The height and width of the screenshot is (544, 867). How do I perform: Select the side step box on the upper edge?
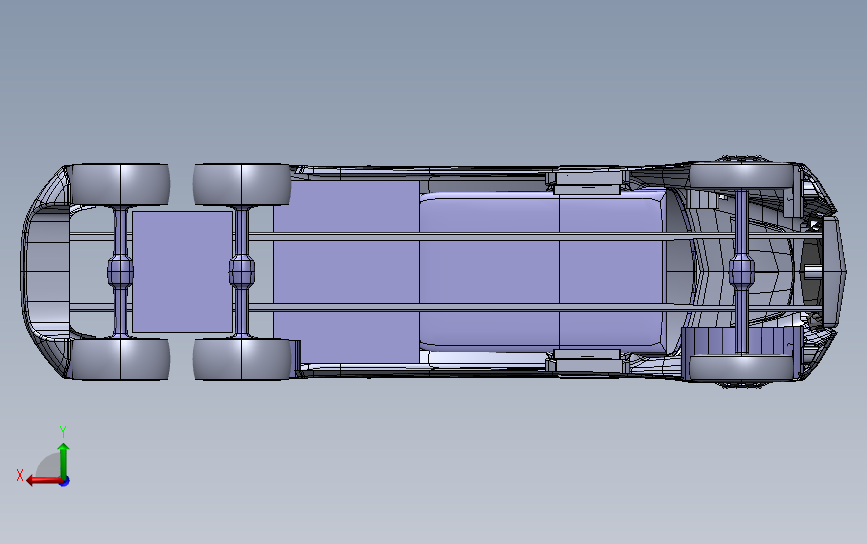tap(587, 182)
